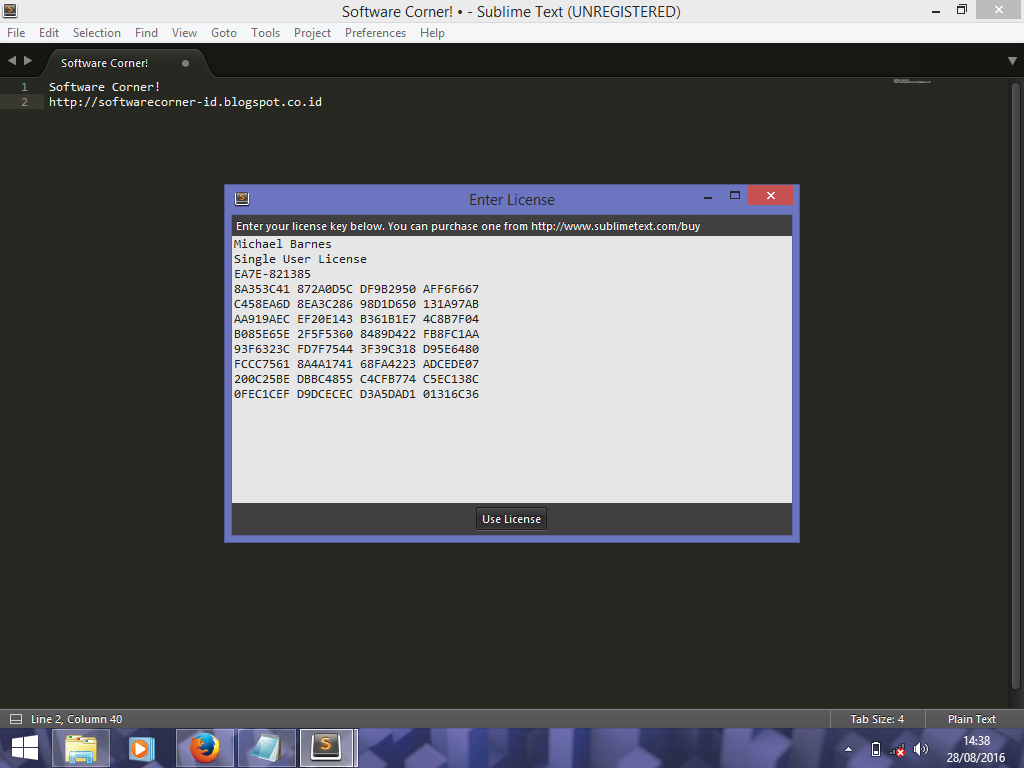1024x768 pixels.
Task: Open the Help menu
Action: tap(432, 33)
